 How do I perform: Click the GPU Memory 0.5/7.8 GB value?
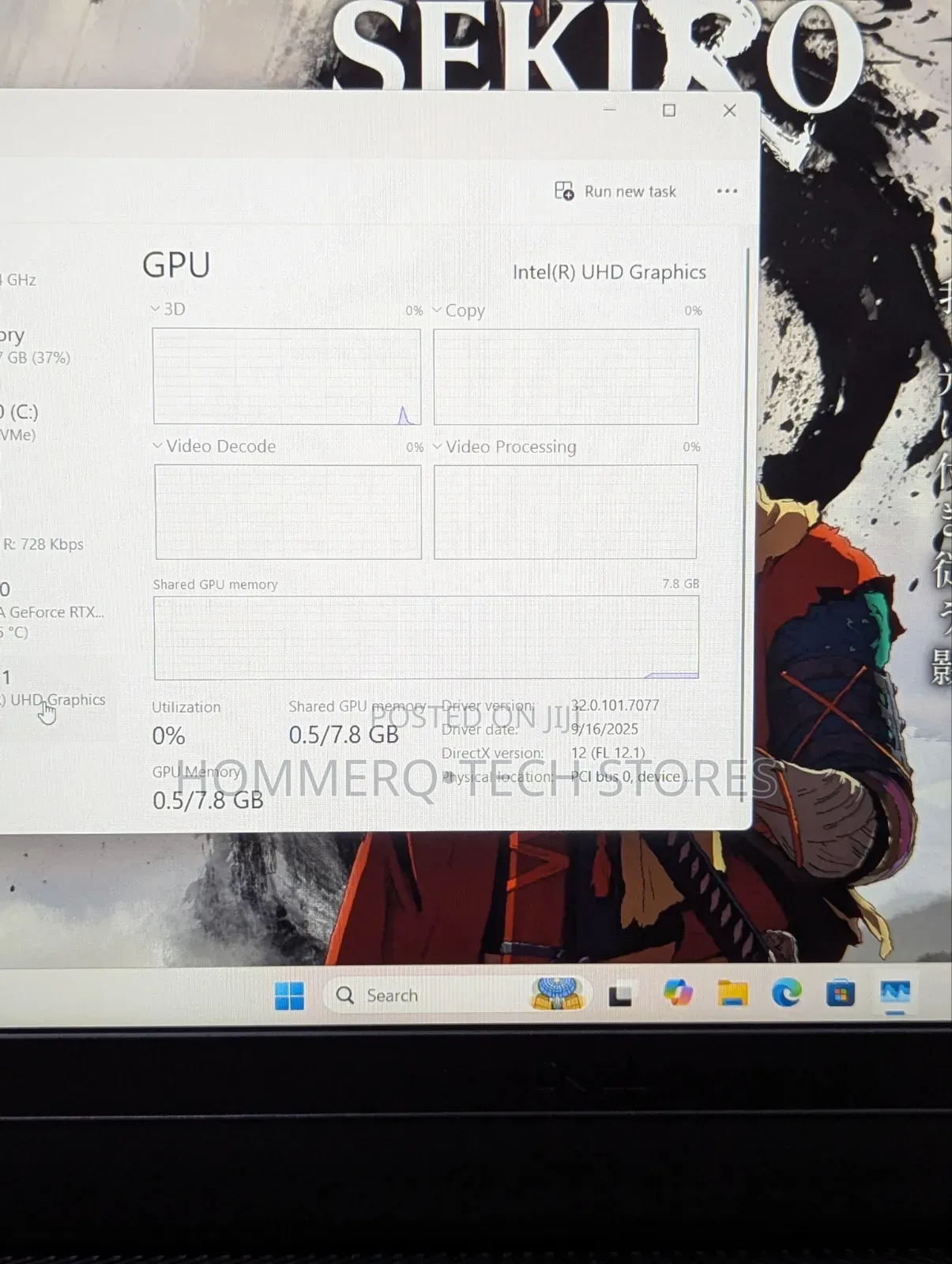[x=208, y=800]
